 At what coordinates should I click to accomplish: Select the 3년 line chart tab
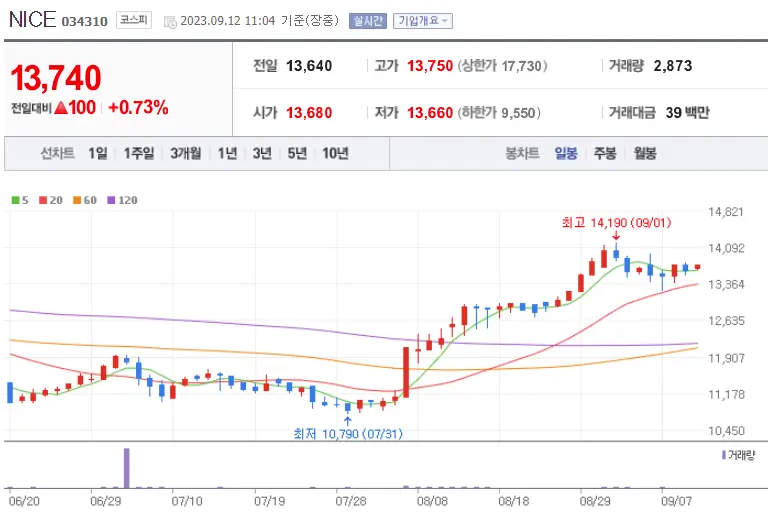(x=262, y=154)
